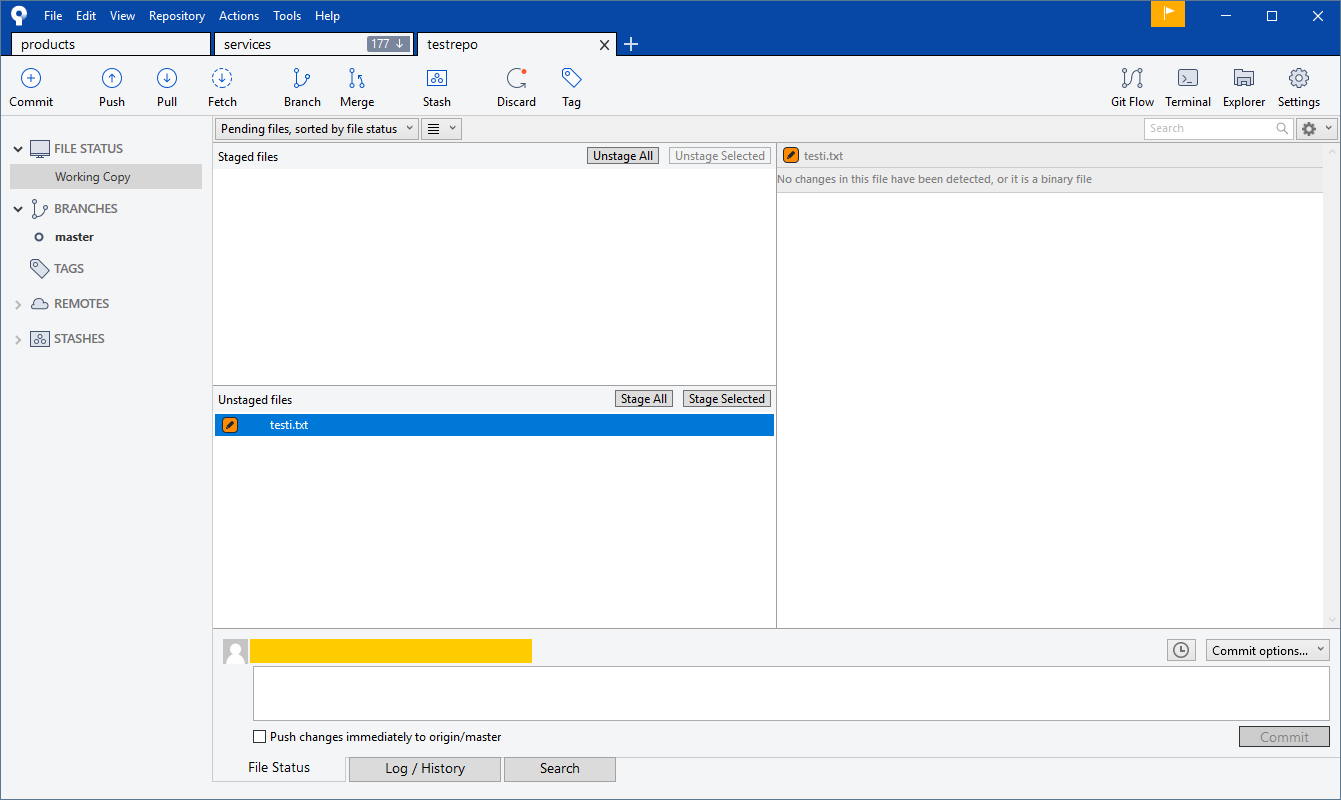This screenshot has height=800, width=1341.
Task: Switch to the products repository tab
Action: [x=111, y=44]
